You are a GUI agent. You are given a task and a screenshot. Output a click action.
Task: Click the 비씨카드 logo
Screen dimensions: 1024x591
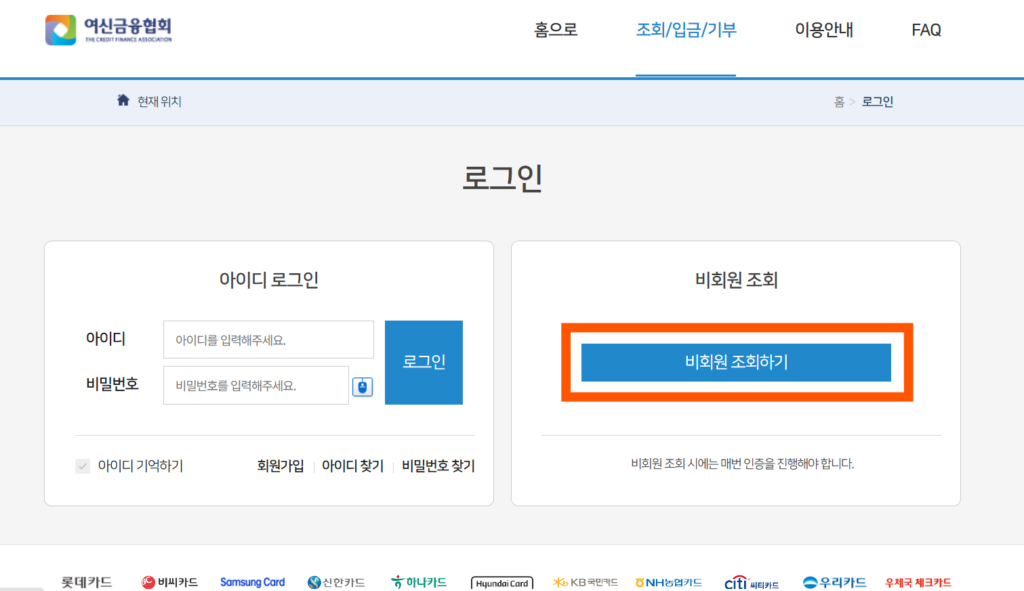pyautogui.click(x=169, y=582)
